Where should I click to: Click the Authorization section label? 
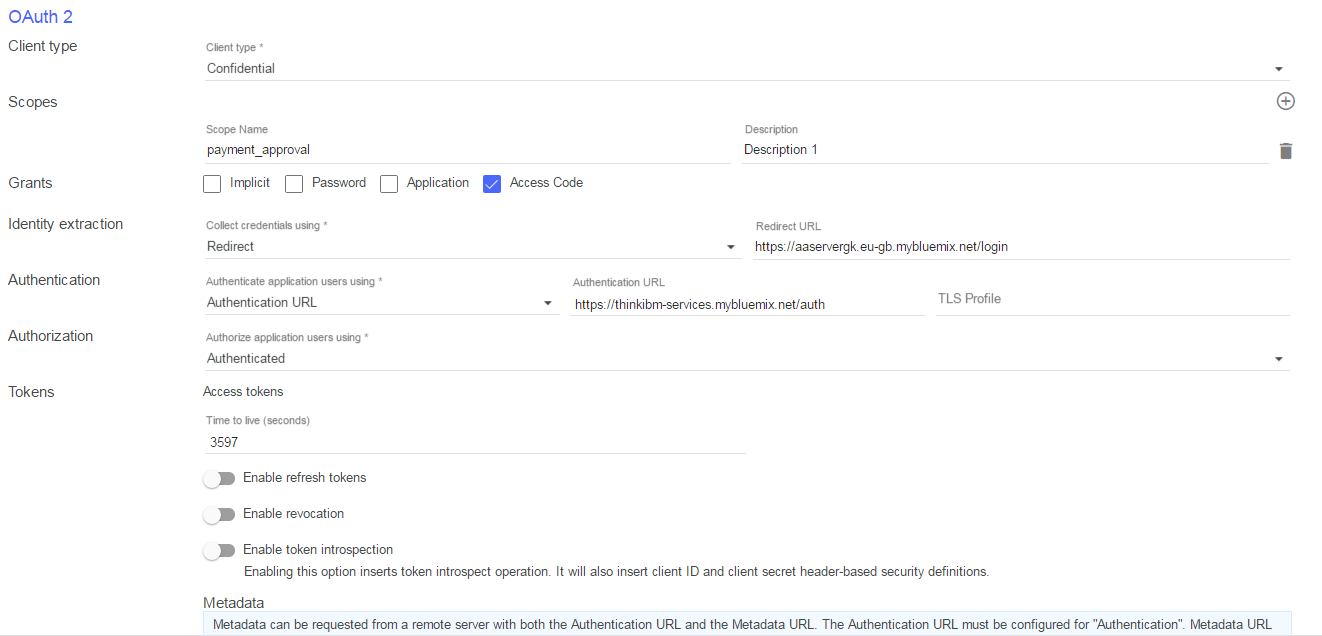(x=51, y=336)
